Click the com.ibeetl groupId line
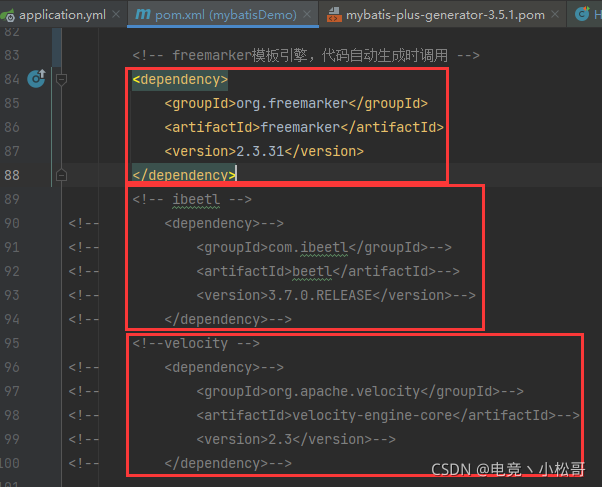Screen dimensions: 602x487 coord(324,247)
